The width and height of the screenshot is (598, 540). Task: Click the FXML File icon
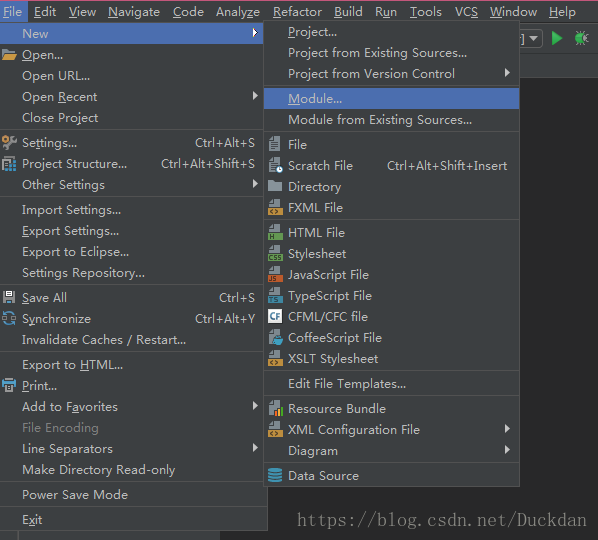[x=275, y=207]
